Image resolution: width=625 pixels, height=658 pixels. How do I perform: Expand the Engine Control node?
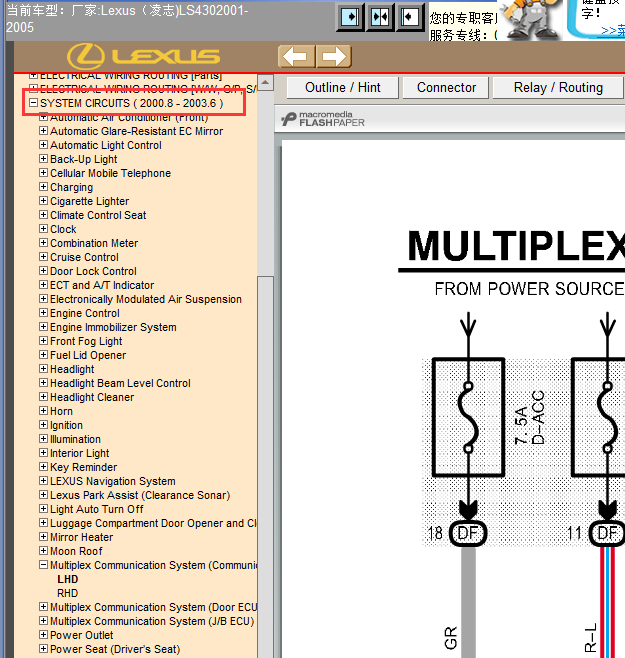click(43, 313)
